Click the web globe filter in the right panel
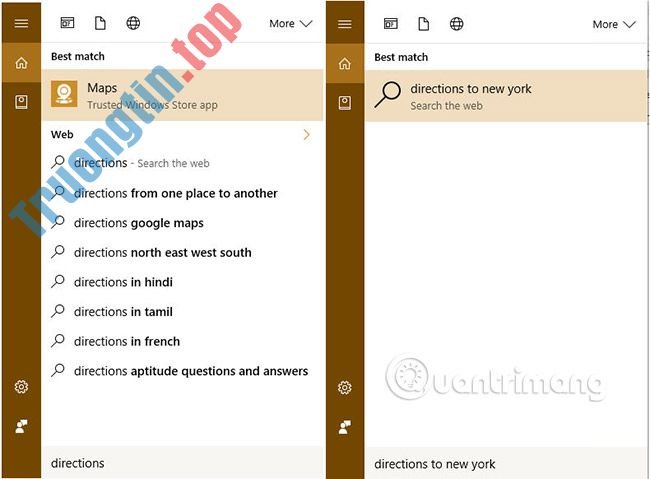The image size is (650, 479). coord(456,23)
